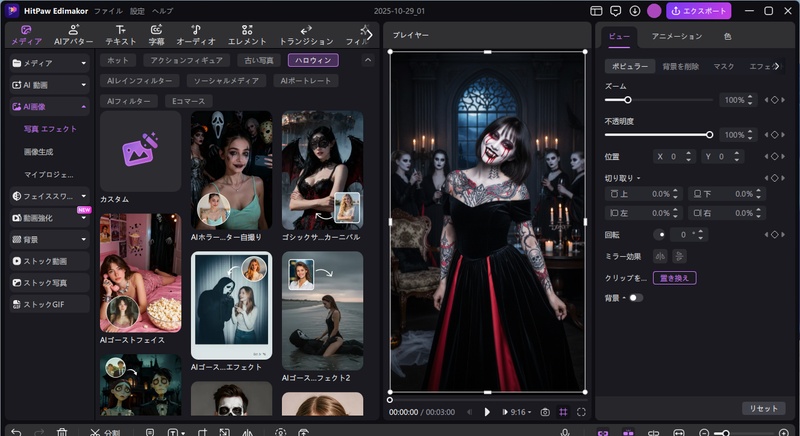Add a keyframe for 位置 position
This screenshot has width=800, height=436.
point(774,157)
